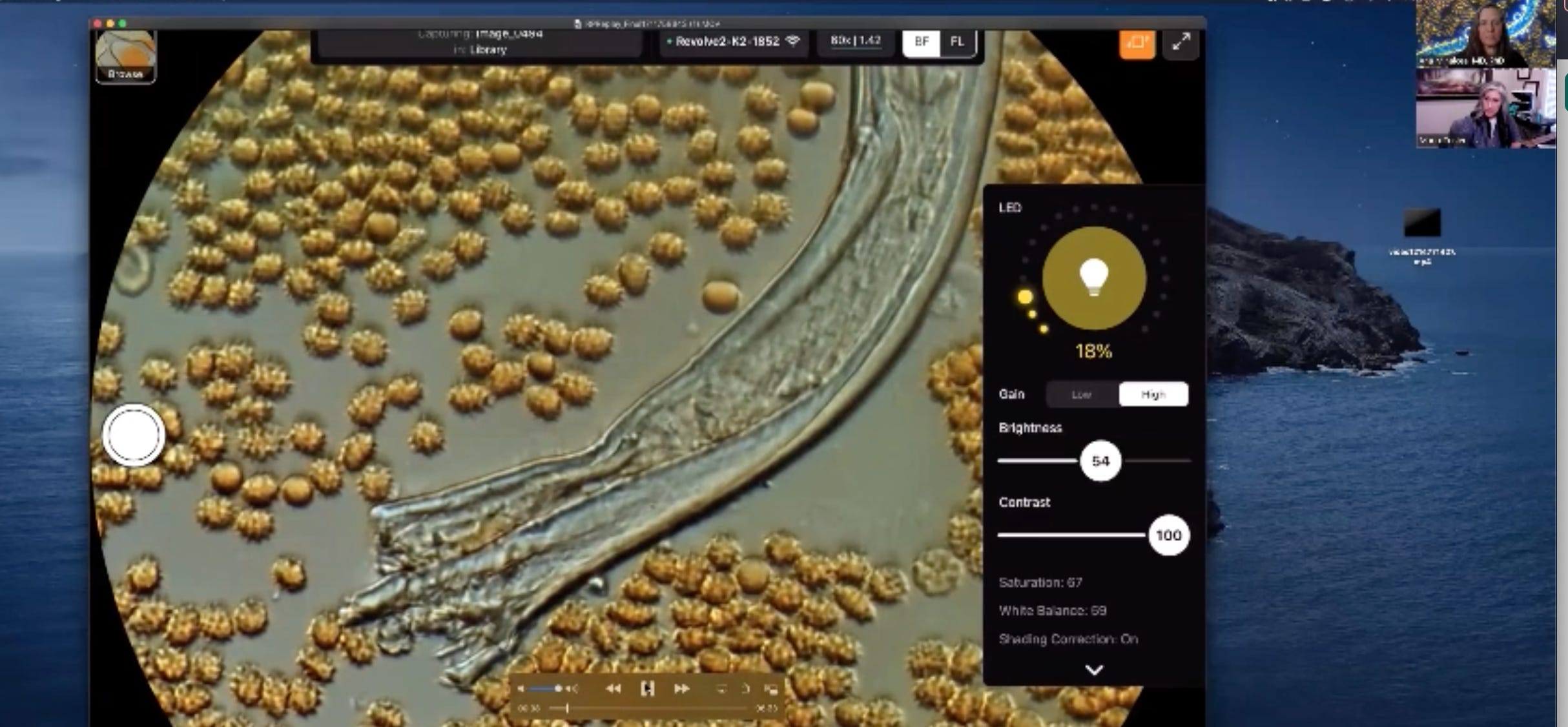
Task: Click the Contrast label
Action: [x=1024, y=502]
